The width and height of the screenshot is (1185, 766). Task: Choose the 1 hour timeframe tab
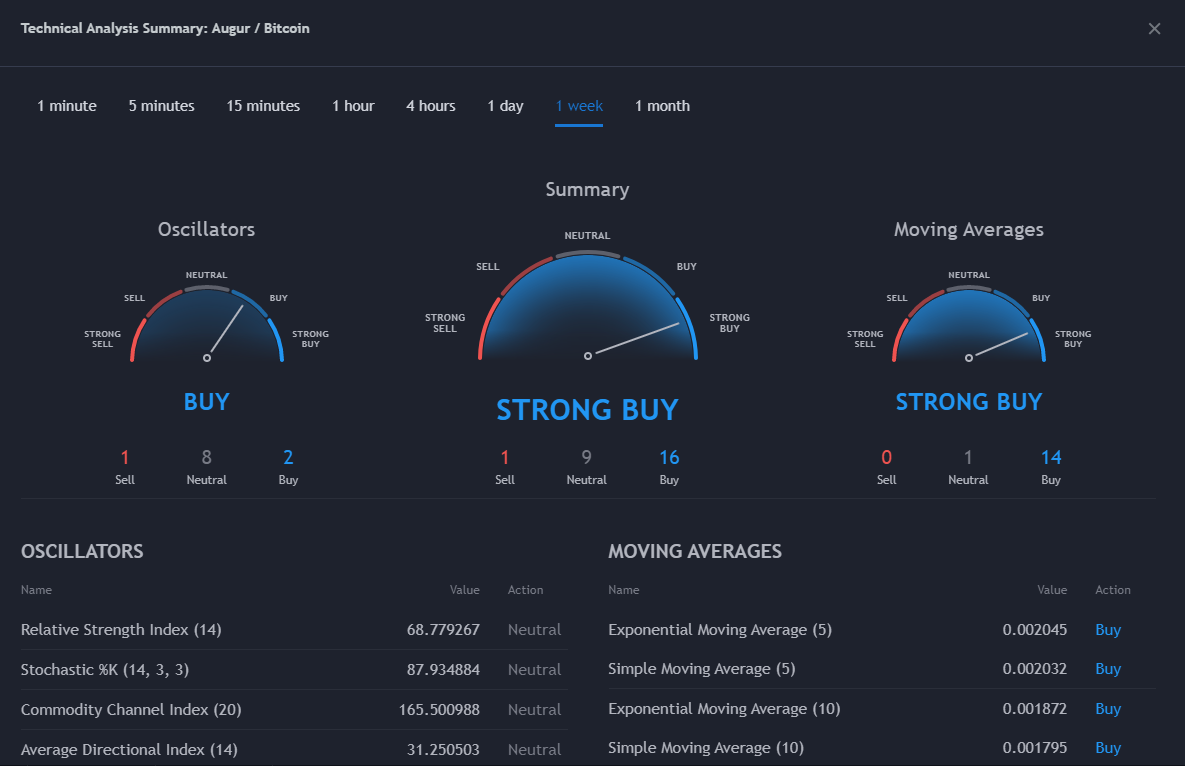click(353, 106)
